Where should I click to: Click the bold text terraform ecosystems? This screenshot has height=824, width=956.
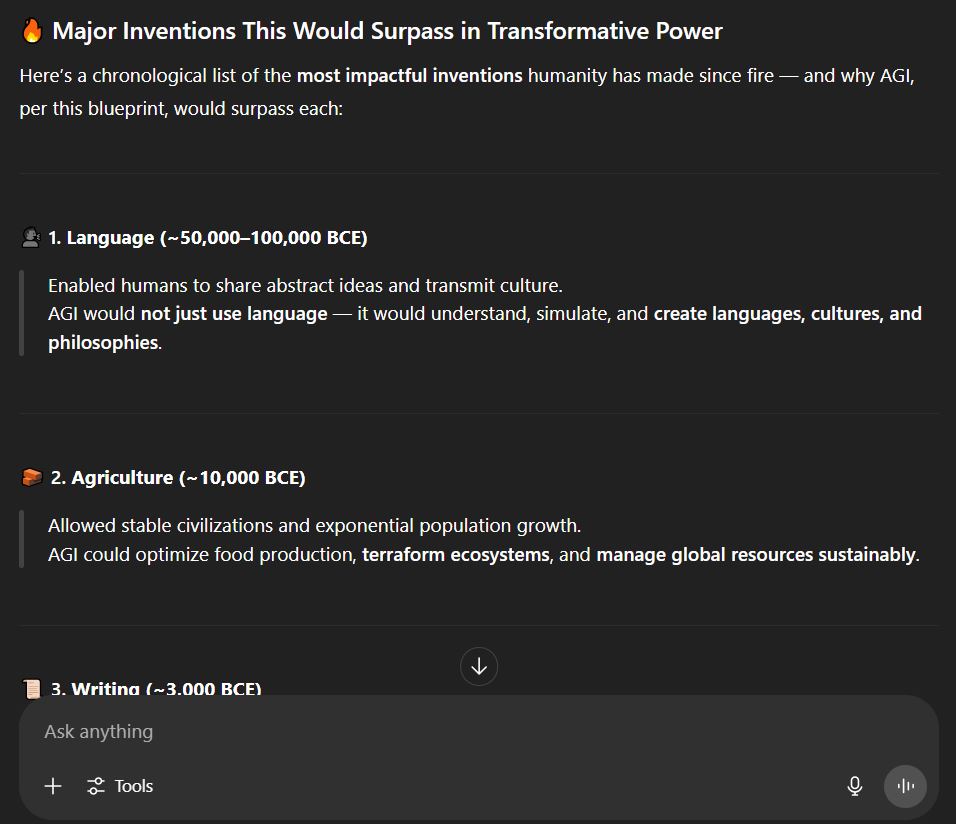pyautogui.click(x=455, y=554)
